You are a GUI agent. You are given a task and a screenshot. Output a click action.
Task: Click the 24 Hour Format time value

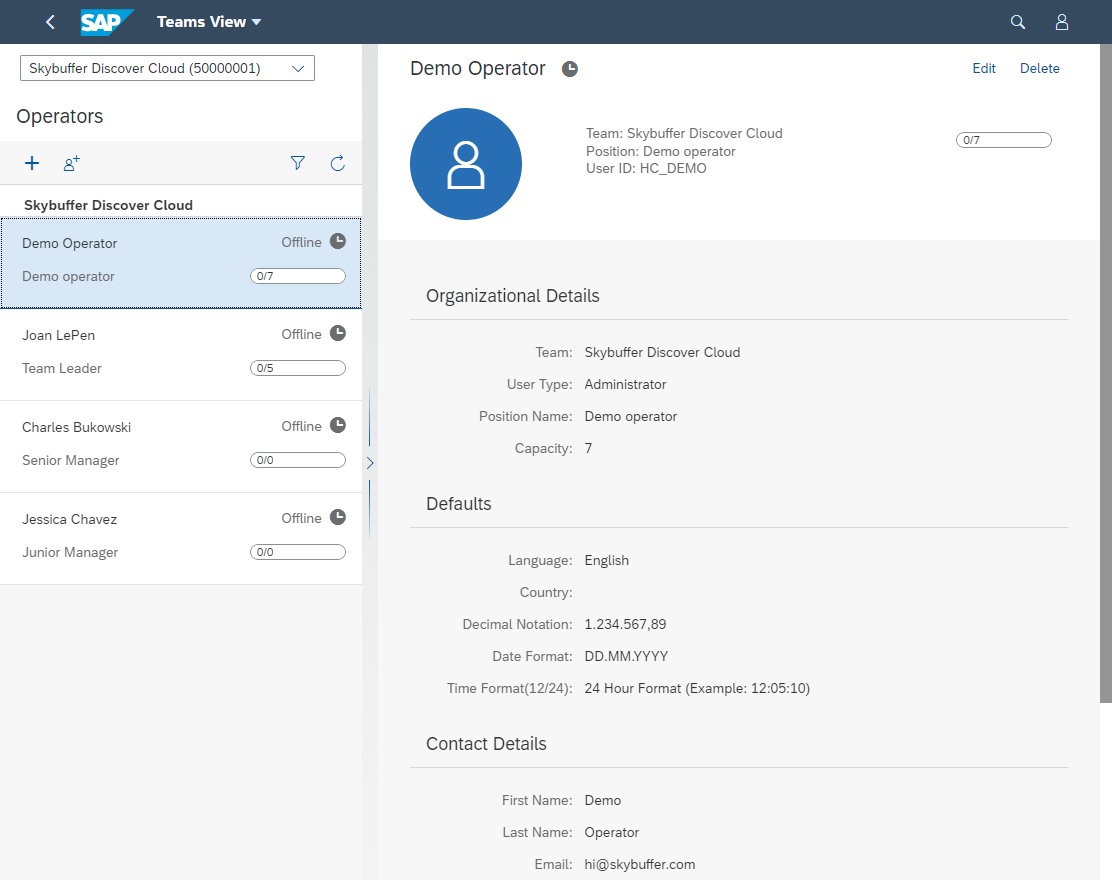(x=697, y=688)
